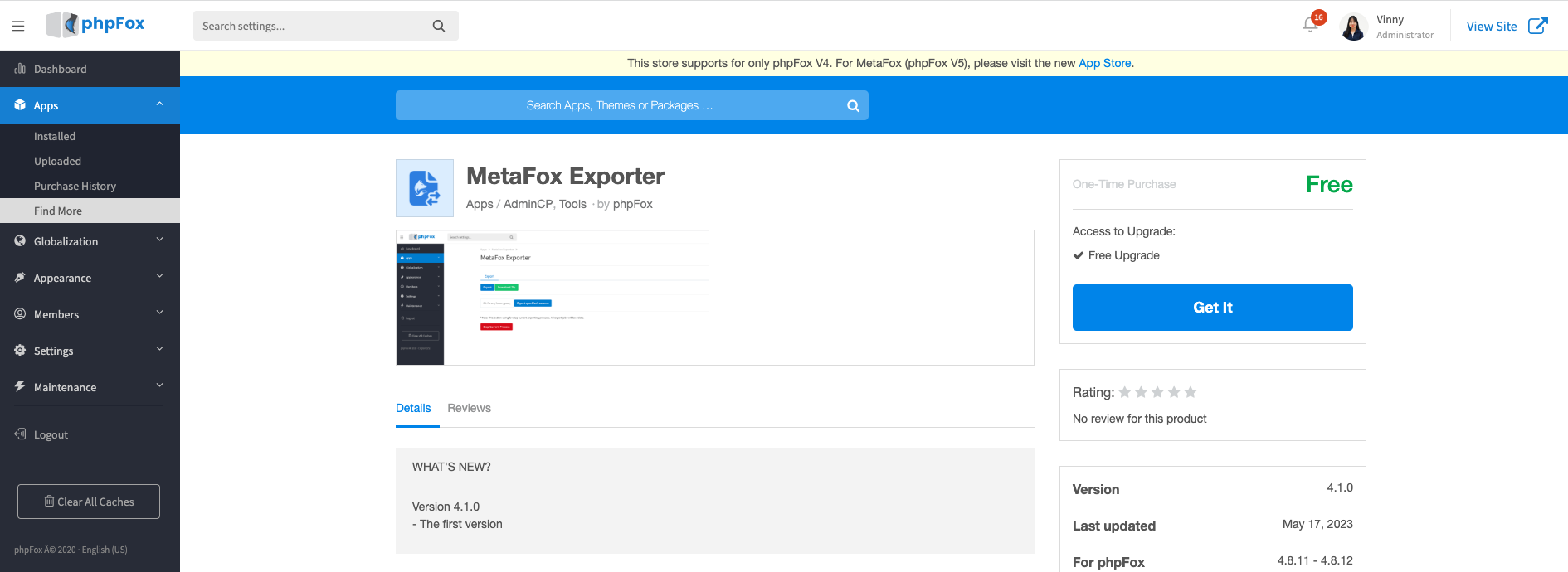1568x572 pixels.
Task: Click the Settings gear icon
Action: click(x=20, y=350)
